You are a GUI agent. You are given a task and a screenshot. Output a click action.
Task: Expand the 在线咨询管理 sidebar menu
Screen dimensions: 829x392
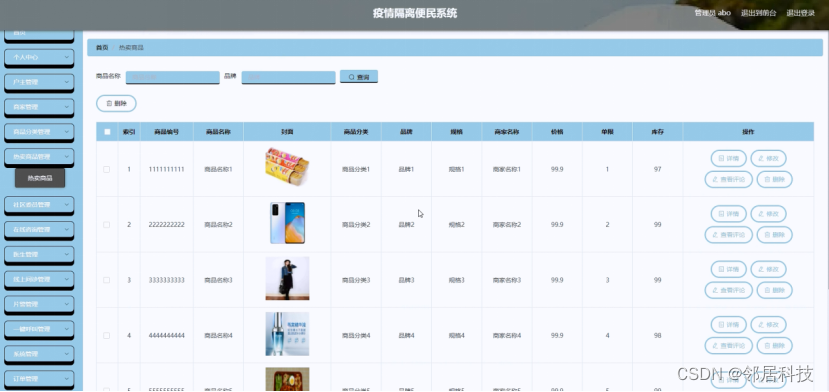[39, 230]
